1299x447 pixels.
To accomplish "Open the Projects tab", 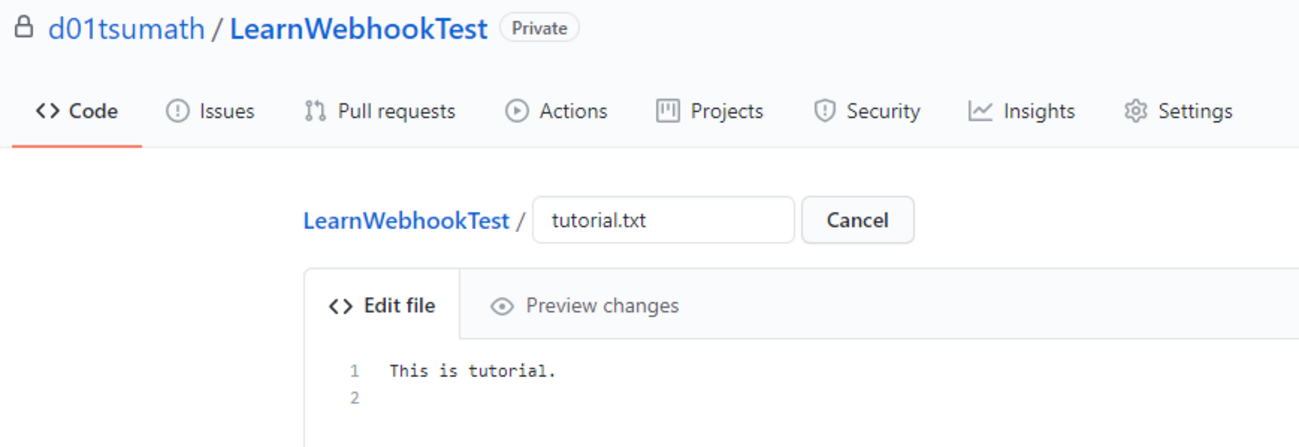I will pos(710,111).
